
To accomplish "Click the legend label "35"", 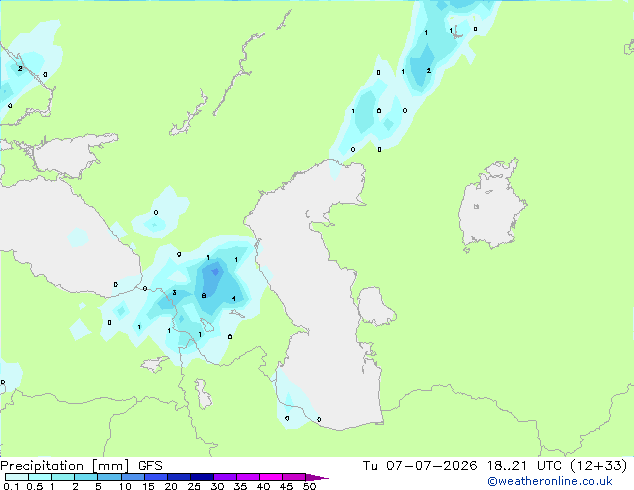I will pyautogui.click(x=240, y=486).
